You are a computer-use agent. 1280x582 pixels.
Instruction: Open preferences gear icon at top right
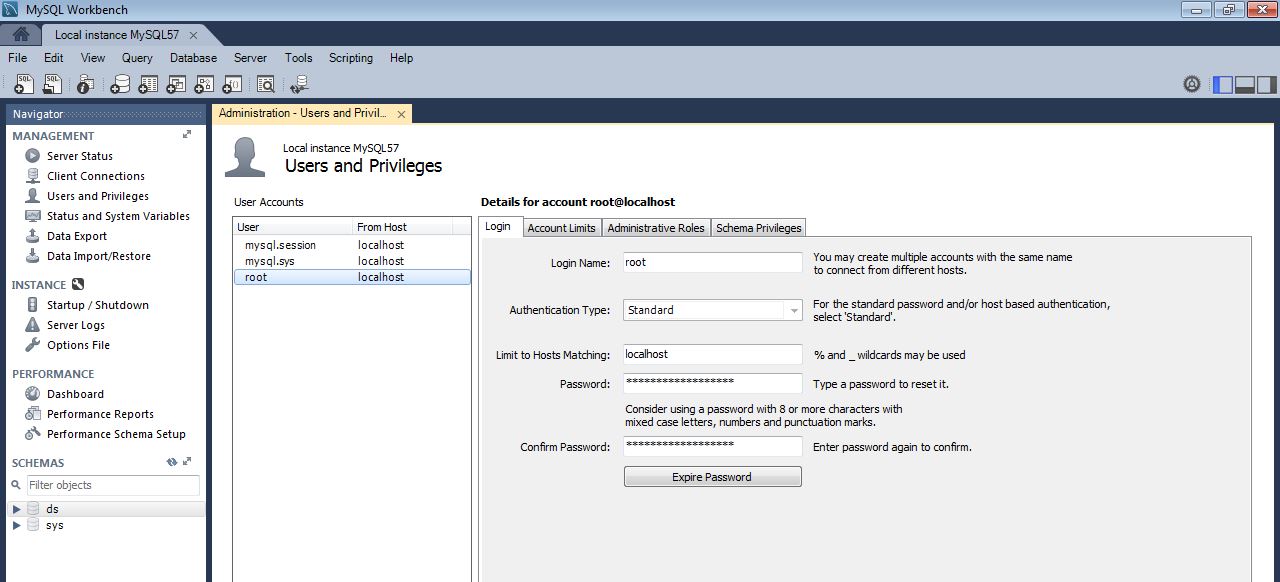pyautogui.click(x=1192, y=85)
